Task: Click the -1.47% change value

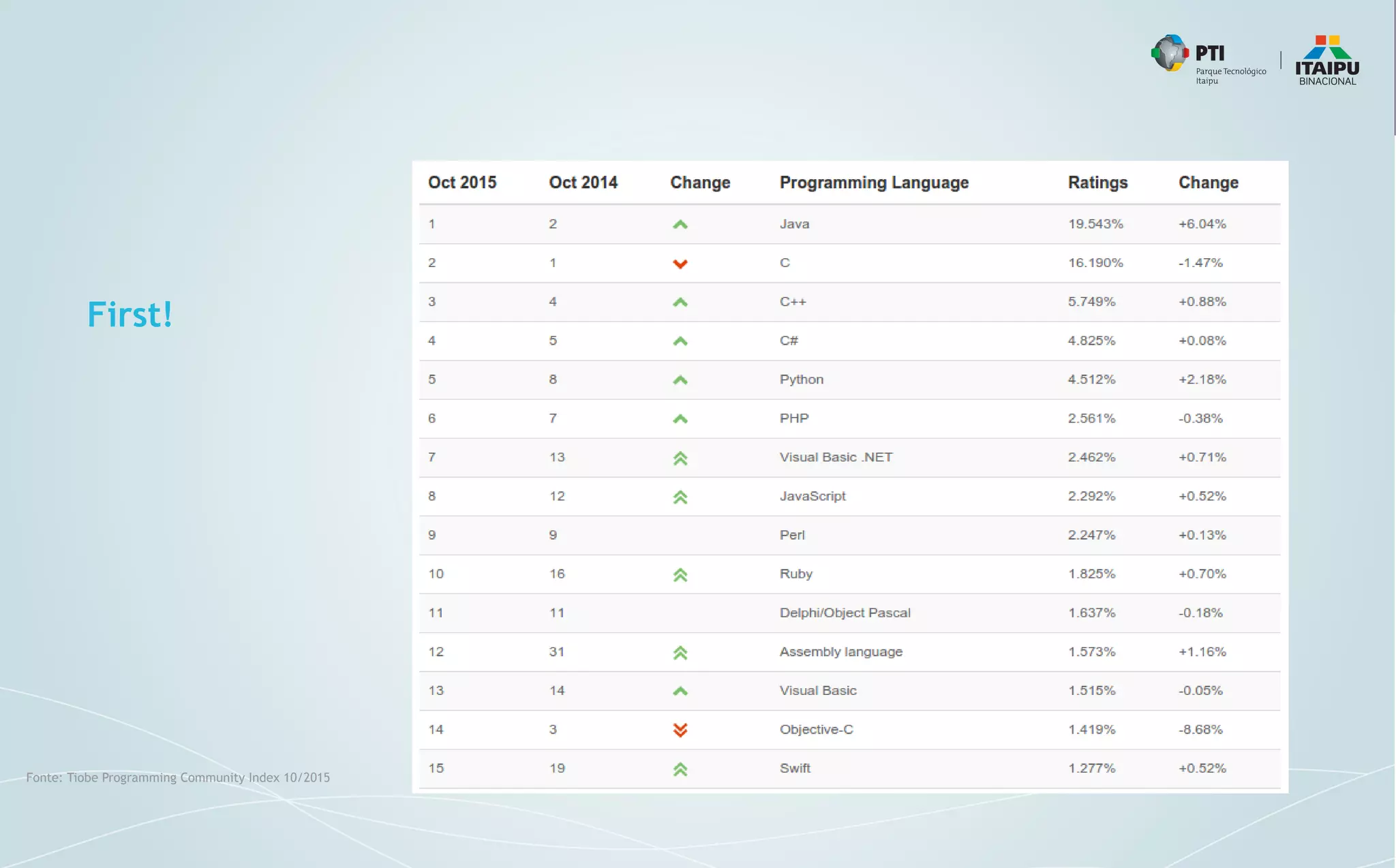Action: click(x=1200, y=263)
